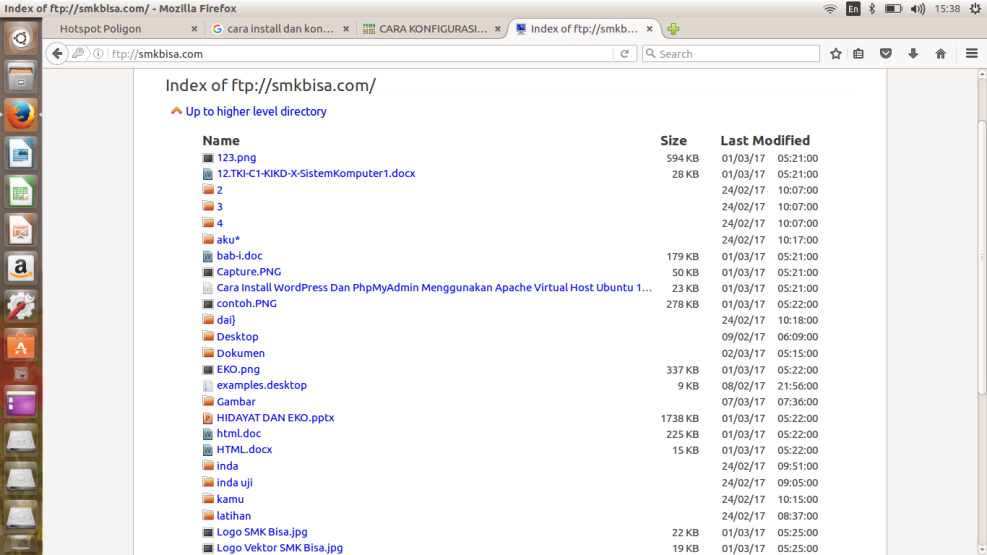The width and height of the screenshot is (987, 555).
Task: Close the CARA KONFIGURASI tab
Action: 497,29
